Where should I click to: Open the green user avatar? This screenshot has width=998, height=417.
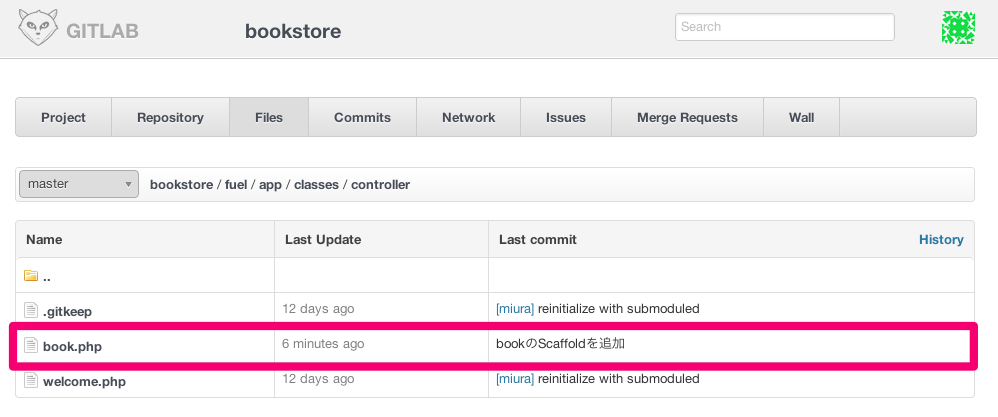click(x=958, y=28)
